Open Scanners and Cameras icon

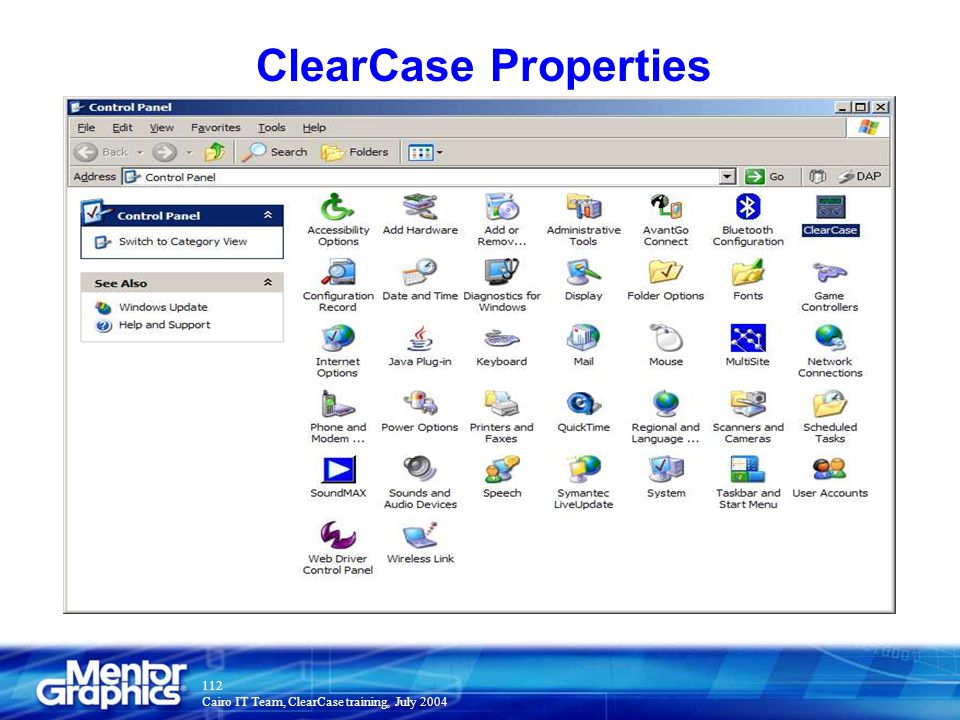[x=748, y=404]
